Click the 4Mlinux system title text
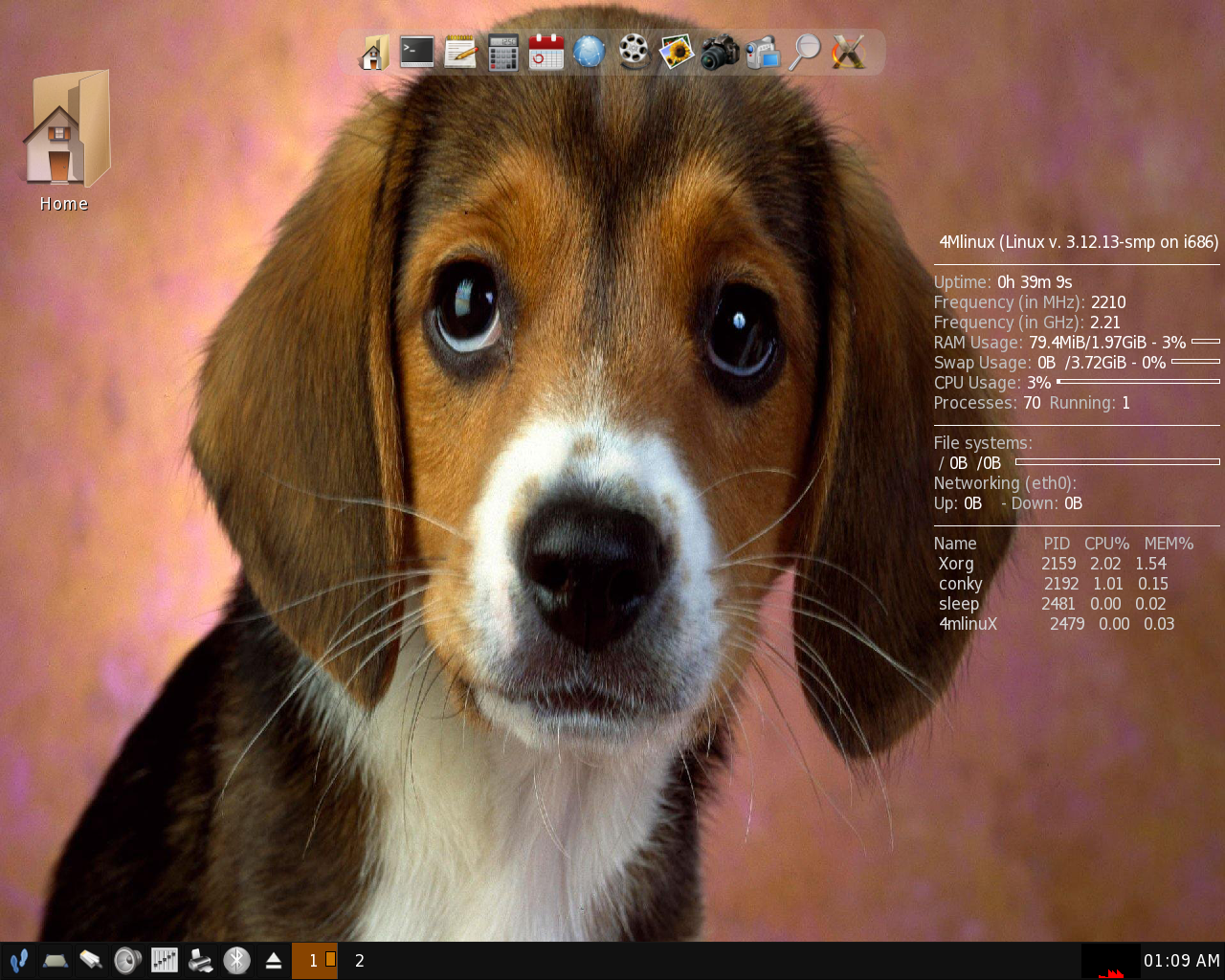Viewport: 1225px width, 980px height. 1080,242
